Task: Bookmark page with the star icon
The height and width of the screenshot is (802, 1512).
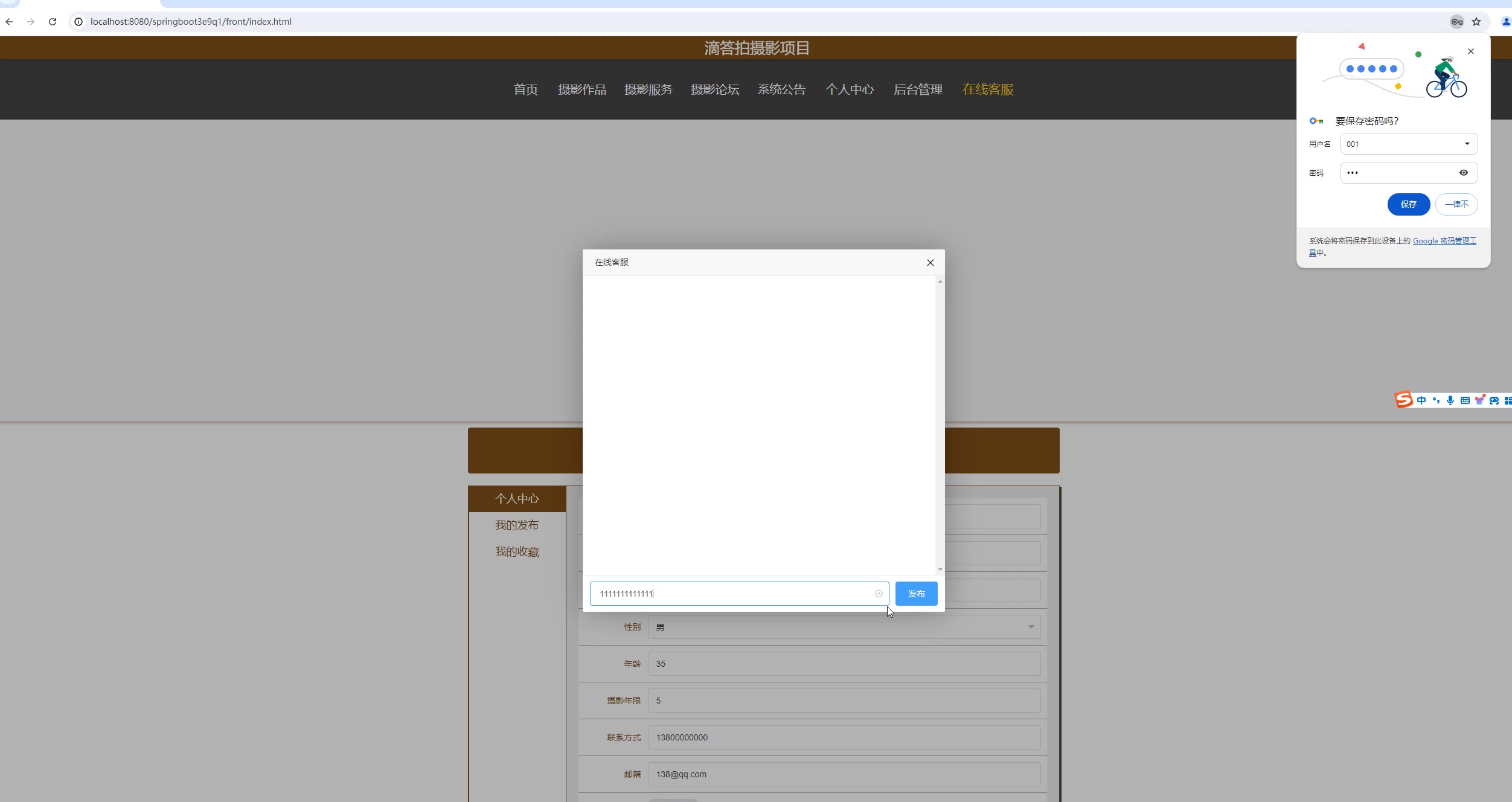Action: click(x=1476, y=22)
